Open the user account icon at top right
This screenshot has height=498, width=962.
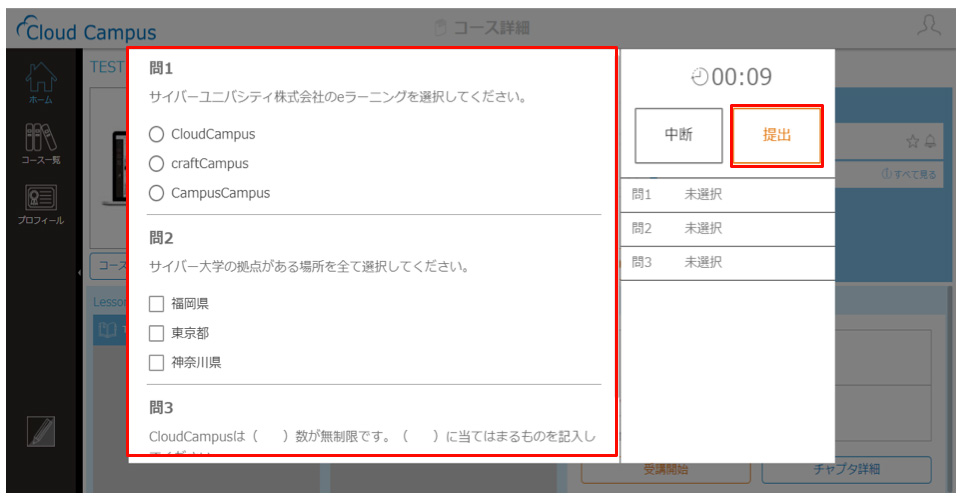930,27
